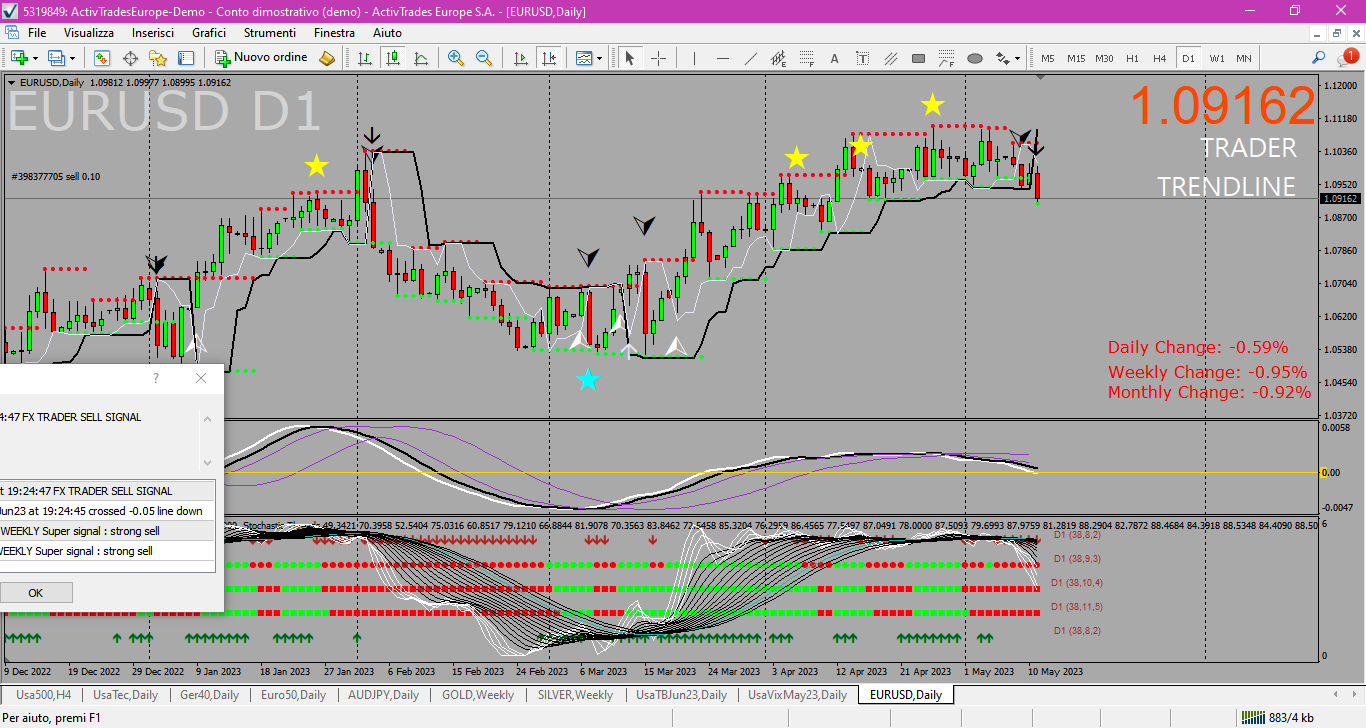Image resolution: width=1366 pixels, height=728 pixels.
Task: Select the text label T tool
Action: pyautogui.click(x=862, y=58)
